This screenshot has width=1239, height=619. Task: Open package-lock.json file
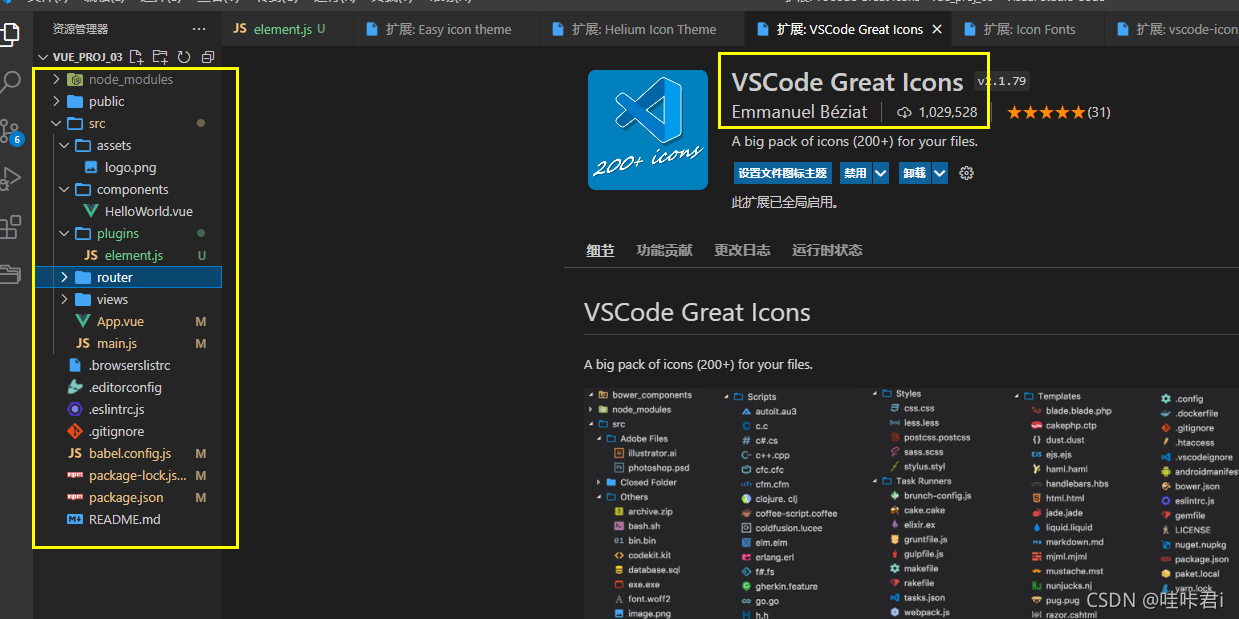coord(128,475)
